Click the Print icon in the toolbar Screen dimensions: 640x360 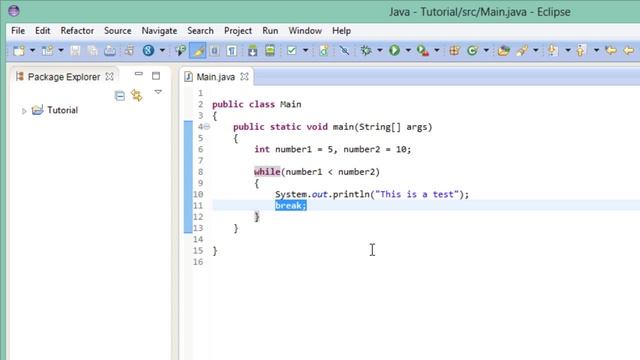(110, 51)
